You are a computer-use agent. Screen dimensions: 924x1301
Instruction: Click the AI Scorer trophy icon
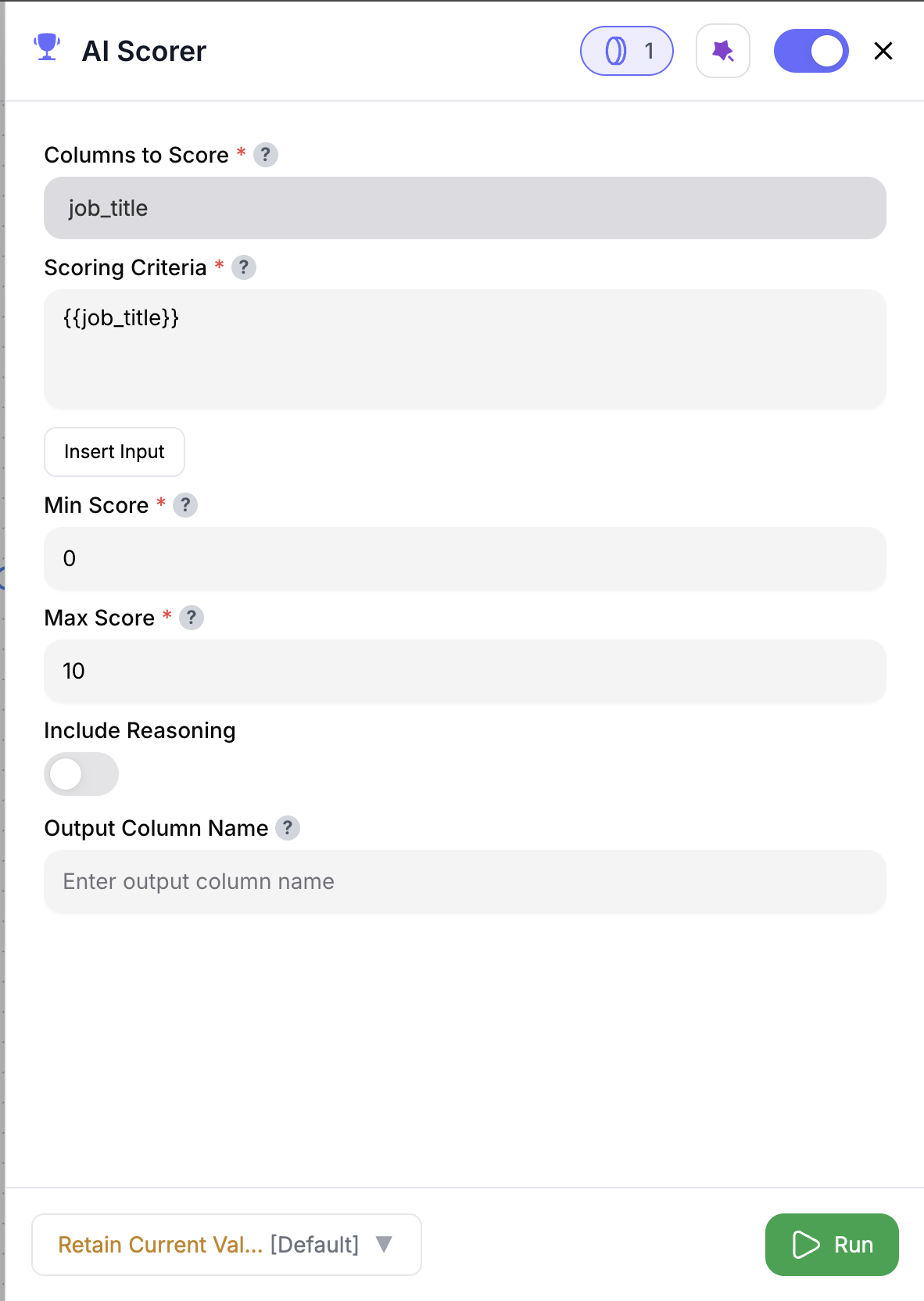tap(48, 49)
